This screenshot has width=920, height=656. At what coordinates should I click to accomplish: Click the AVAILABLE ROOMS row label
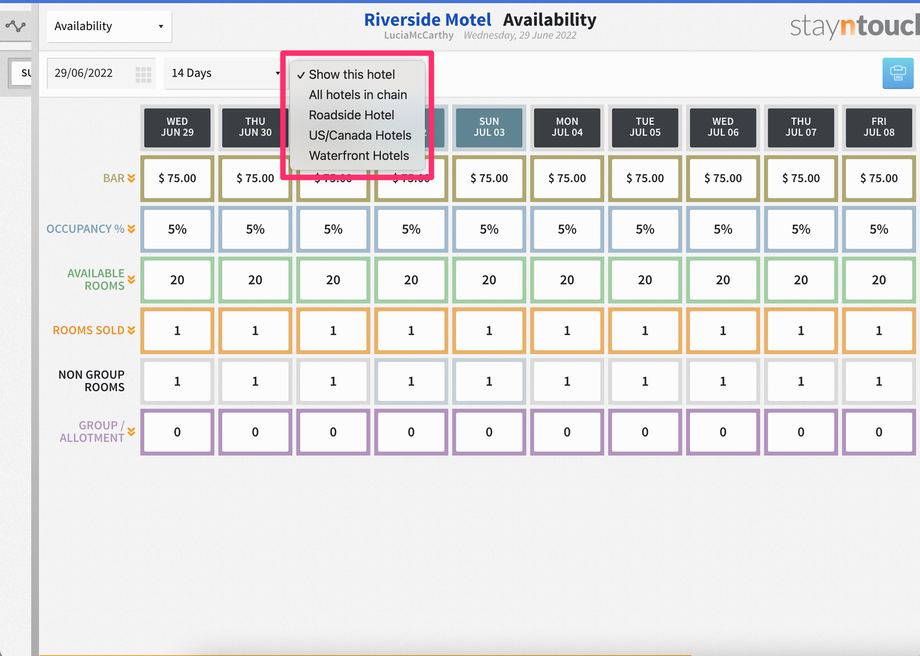[96, 279]
